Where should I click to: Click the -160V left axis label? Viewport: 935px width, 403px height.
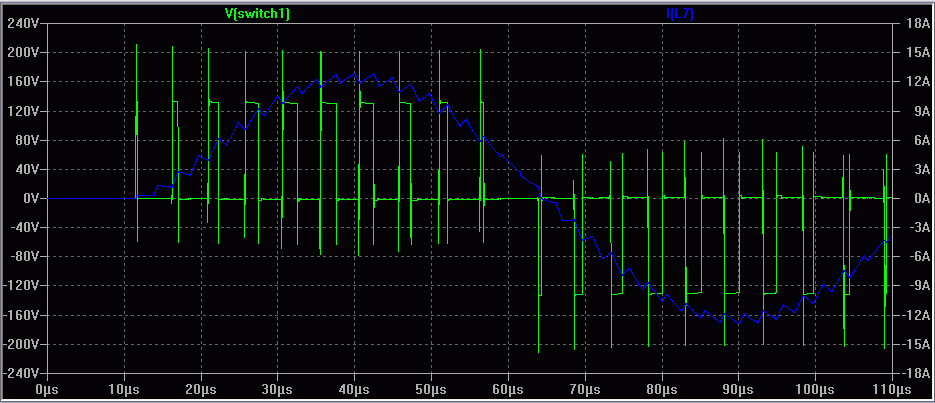20,315
